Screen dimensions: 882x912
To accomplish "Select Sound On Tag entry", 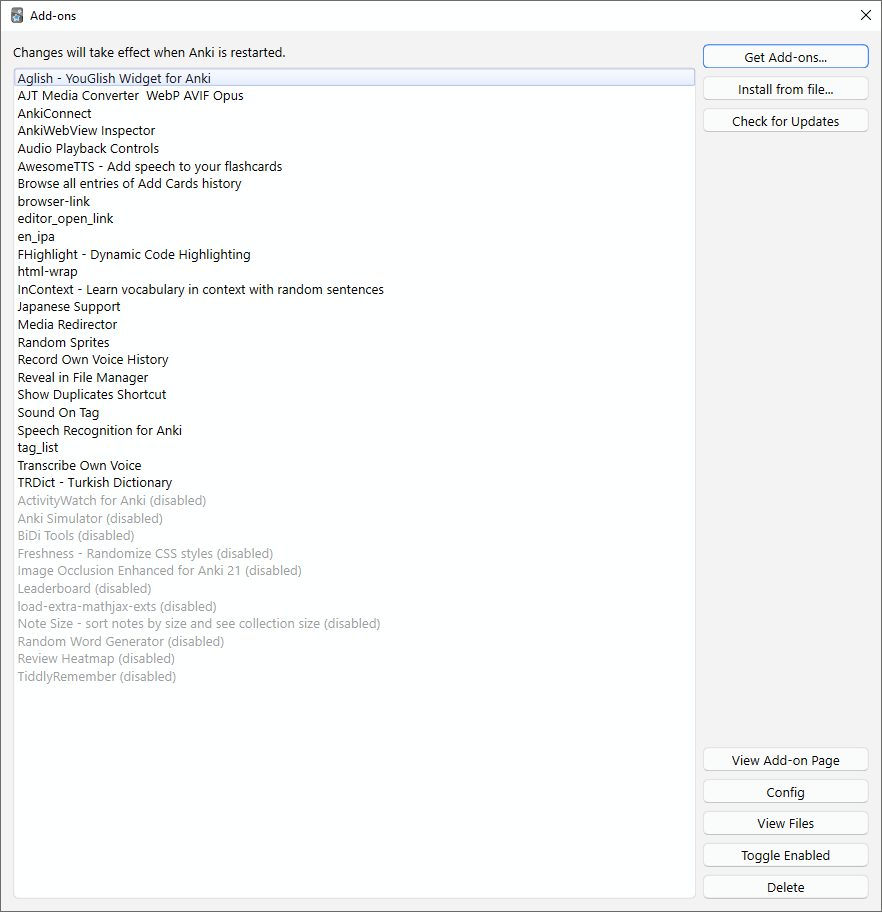I will click(x=354, y=413).
